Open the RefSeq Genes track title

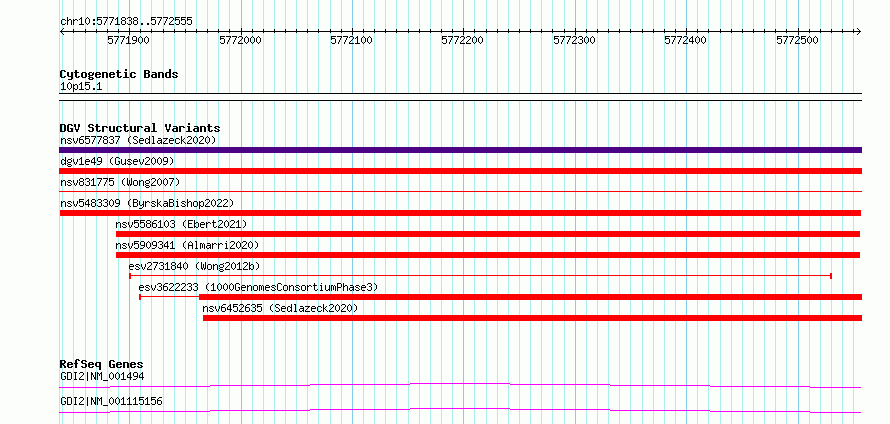point(102,364)
